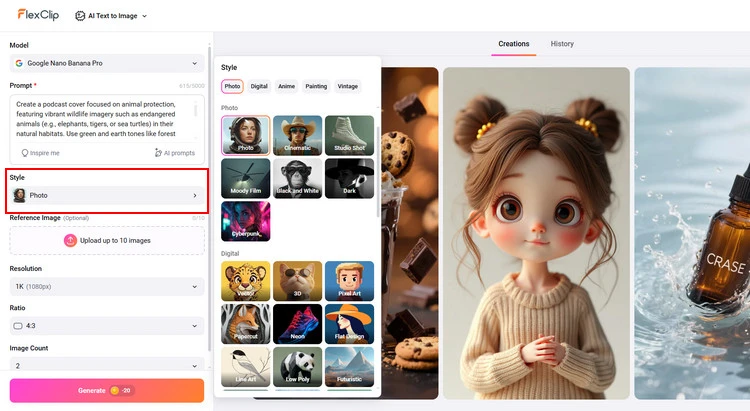
Task: Click inside the Prompt text field
Action: pos(100,120)
